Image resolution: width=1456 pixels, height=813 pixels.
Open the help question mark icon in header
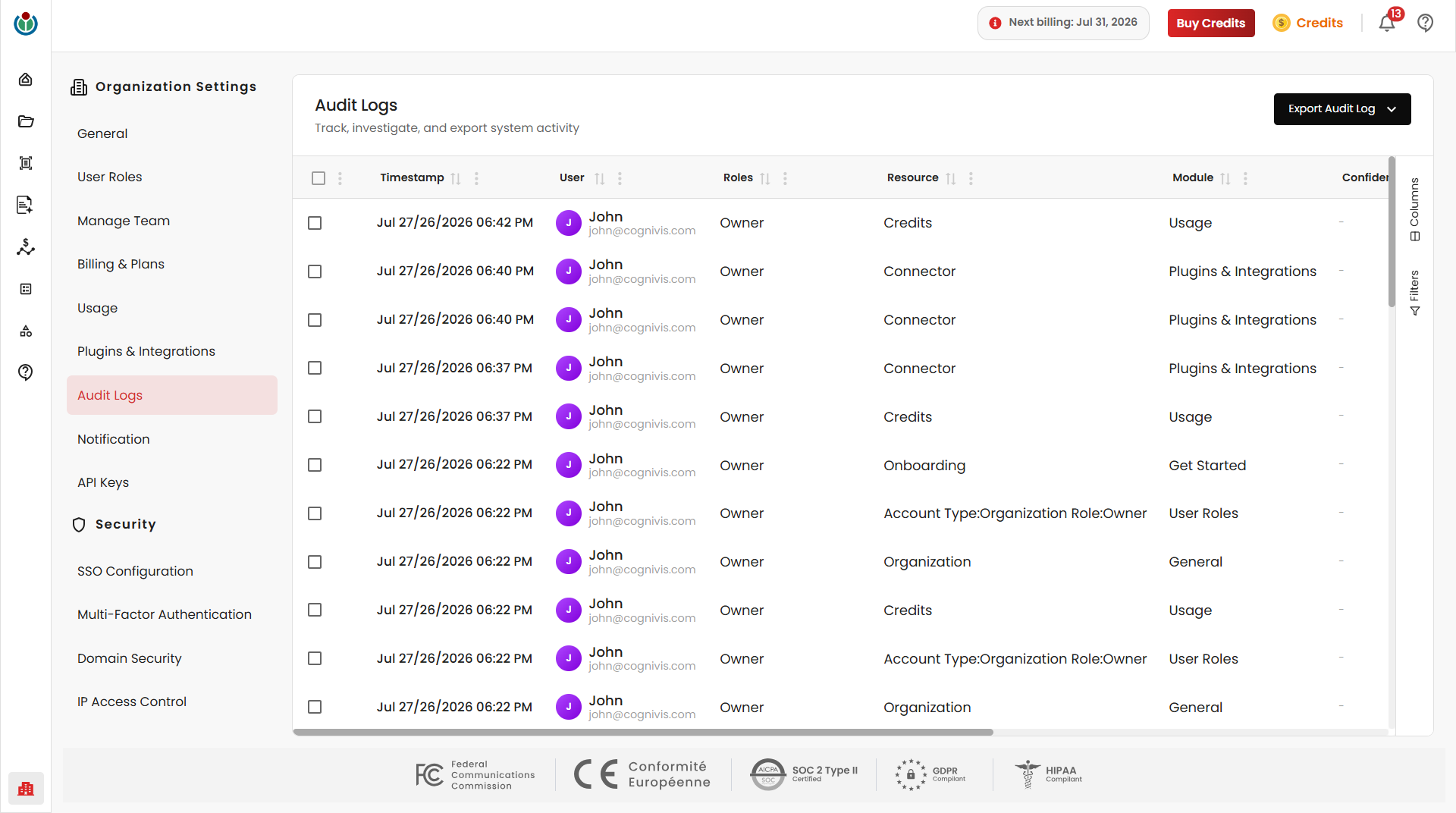pyautogui.click(x=1425, y=23)
